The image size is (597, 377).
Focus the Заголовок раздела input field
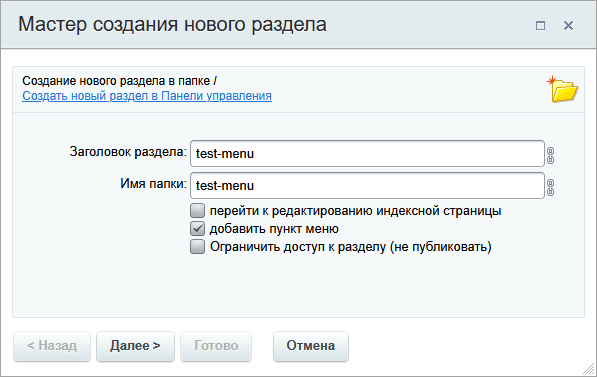[367, 153]
